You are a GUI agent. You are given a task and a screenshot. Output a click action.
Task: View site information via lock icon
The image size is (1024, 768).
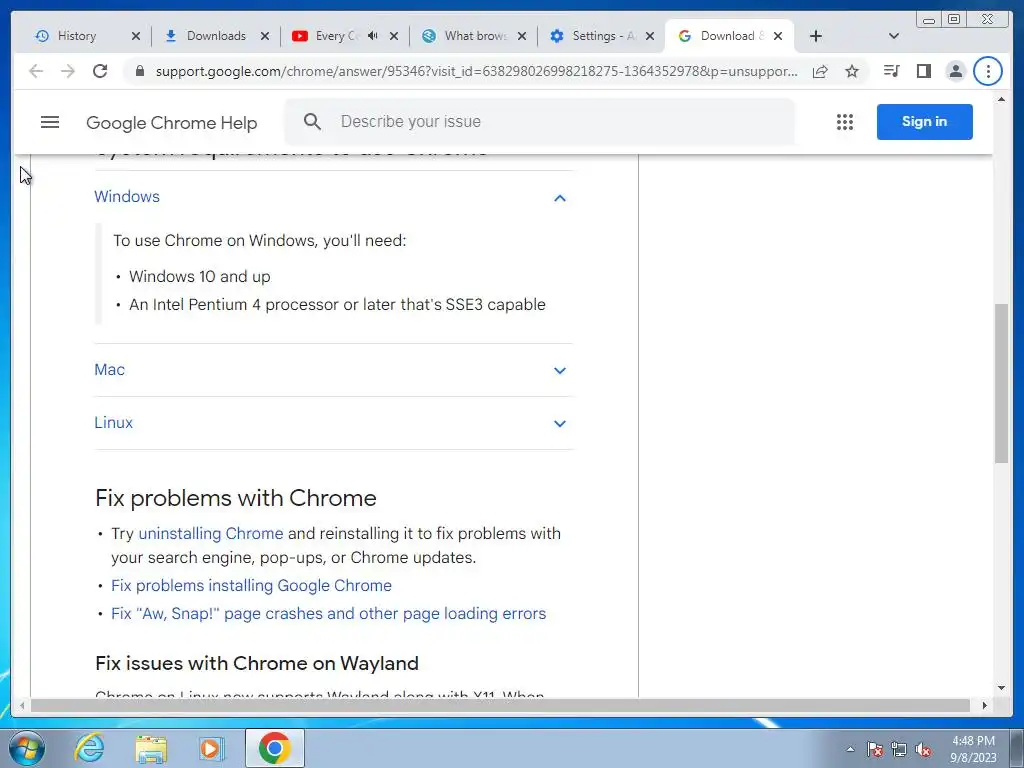(140, 71)
